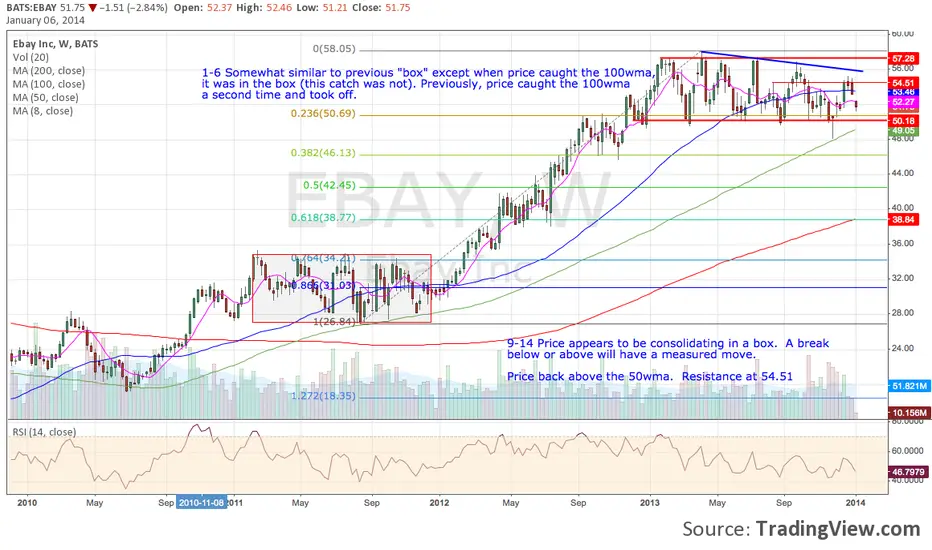Click the 24.00 price axis label
This screenshot has width=932, height=550.
coord(902,348)
